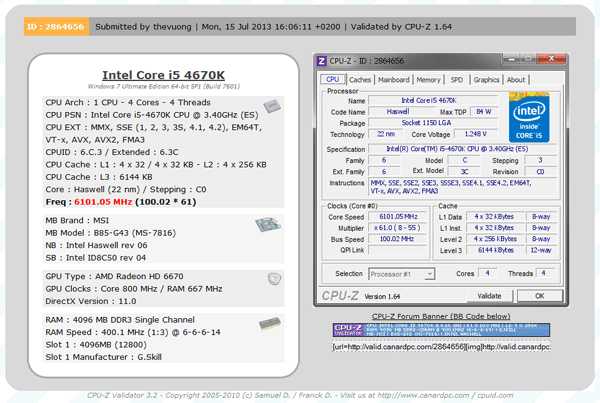Click the L1 Data 4 x 32 KBytes value
The height and width of the screenshot is (403, 600).
pos(495,217)
